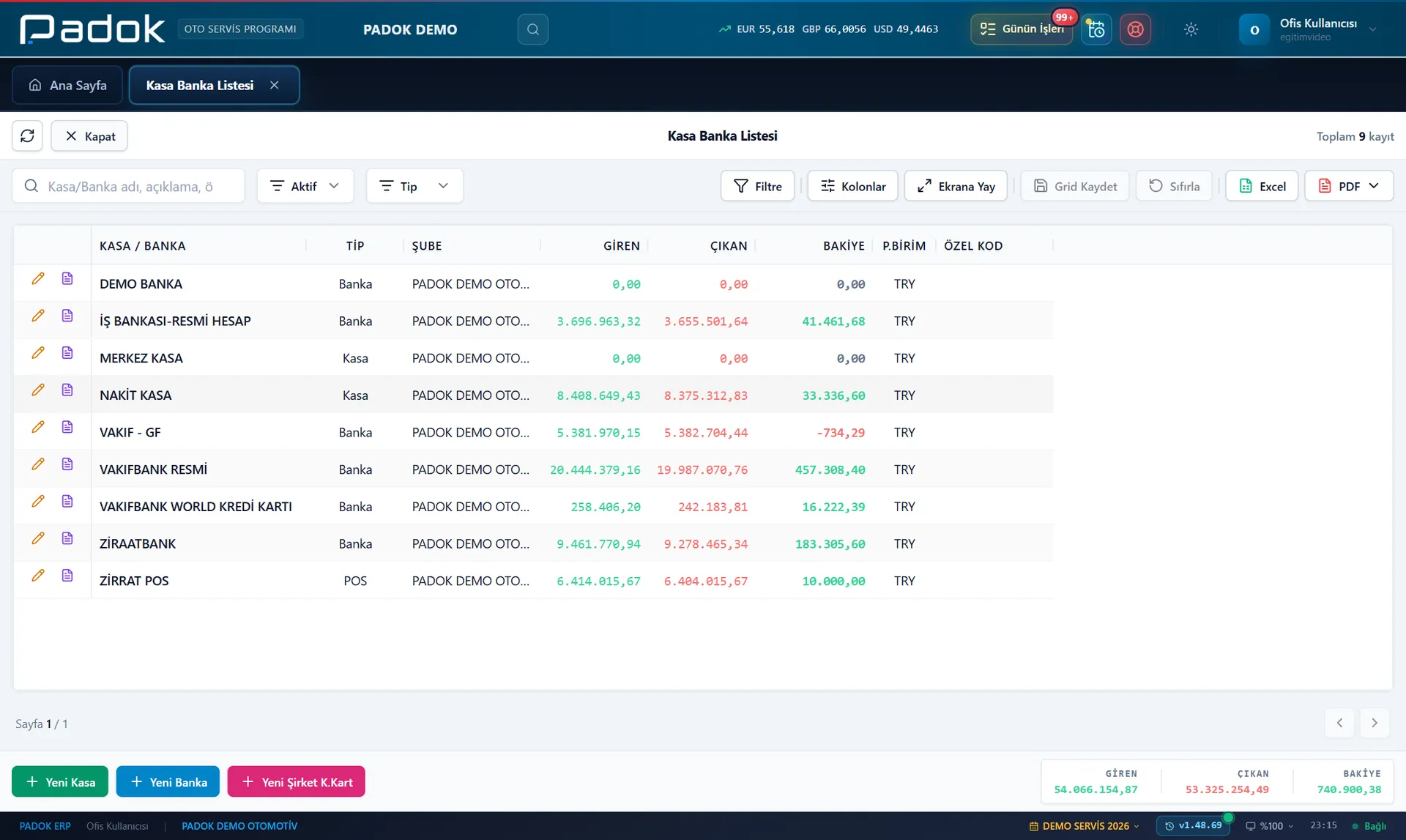Switch to the Ana Sayfa tab
Viewport: 1406px width, 840px height.
(x=67, y=85)
